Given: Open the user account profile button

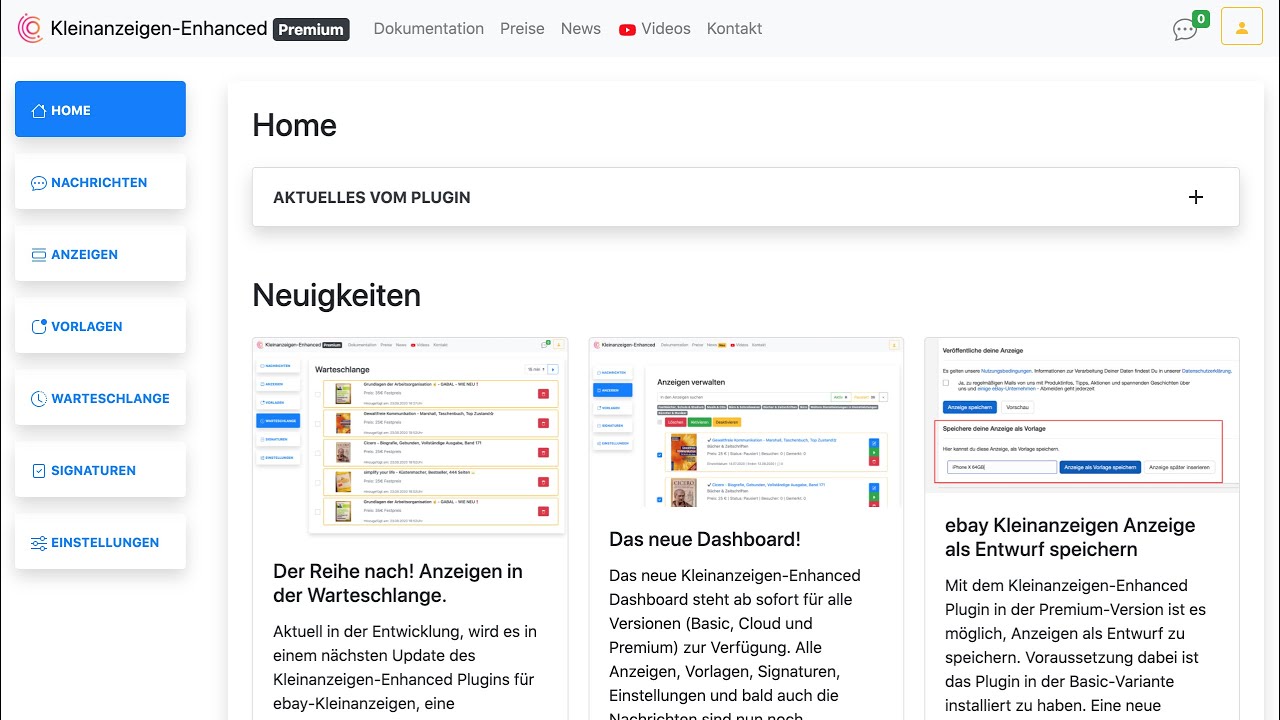Looking at the screenshot, I should point(1242,28).
